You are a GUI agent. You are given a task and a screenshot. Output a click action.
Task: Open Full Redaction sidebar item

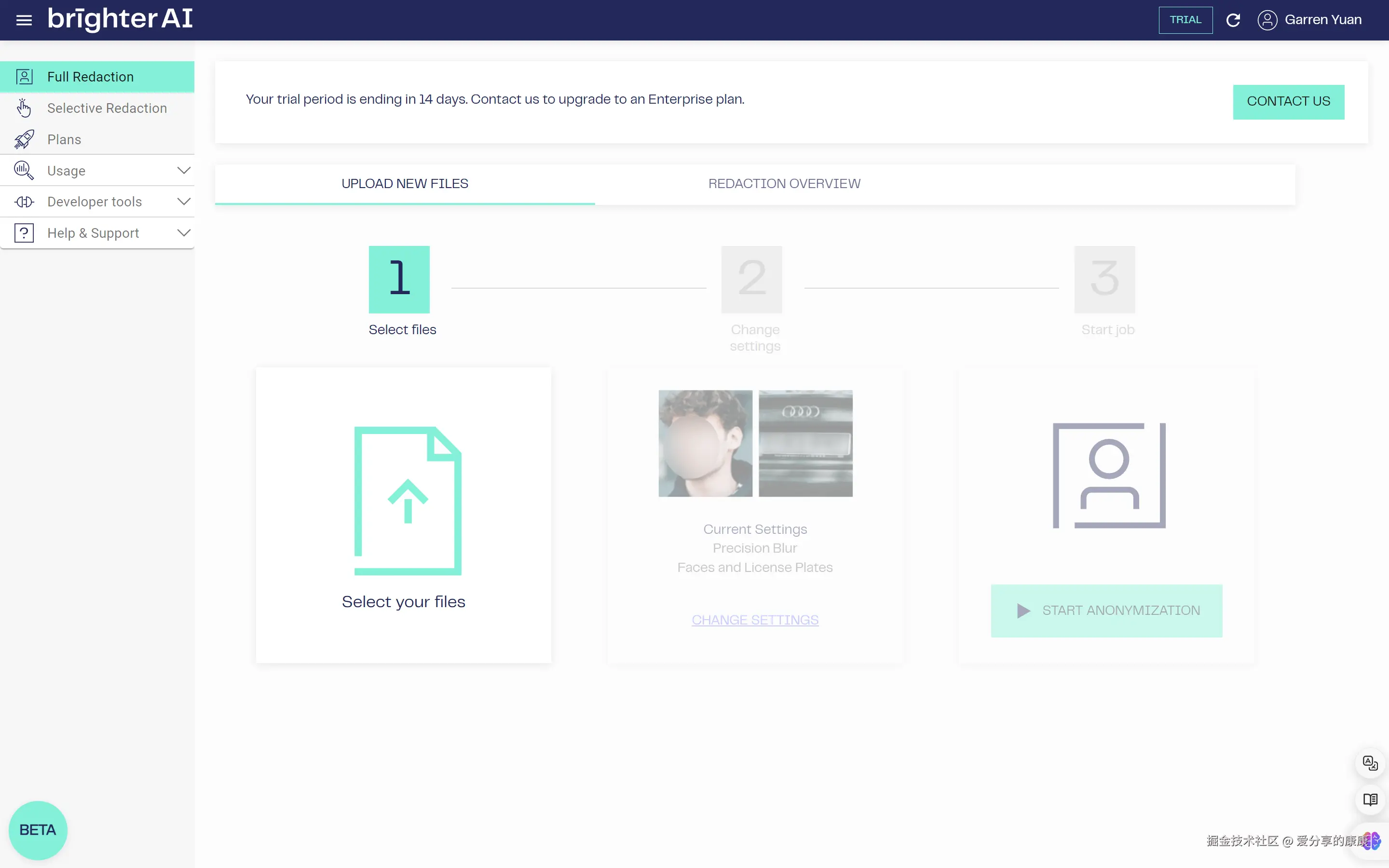click(90, 77)
